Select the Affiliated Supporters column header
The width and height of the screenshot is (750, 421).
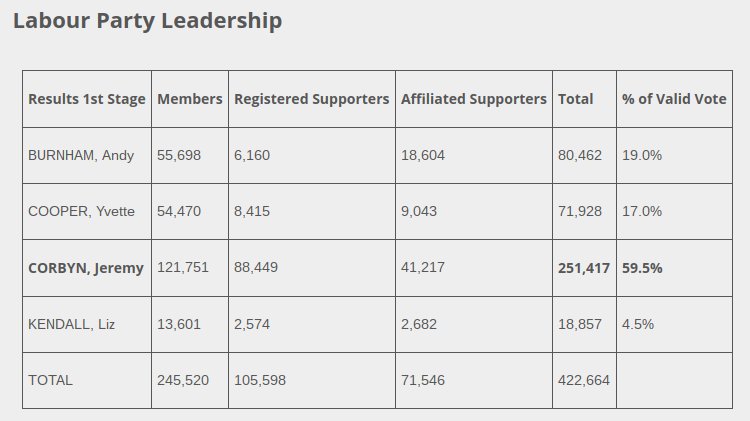[473, 99]
